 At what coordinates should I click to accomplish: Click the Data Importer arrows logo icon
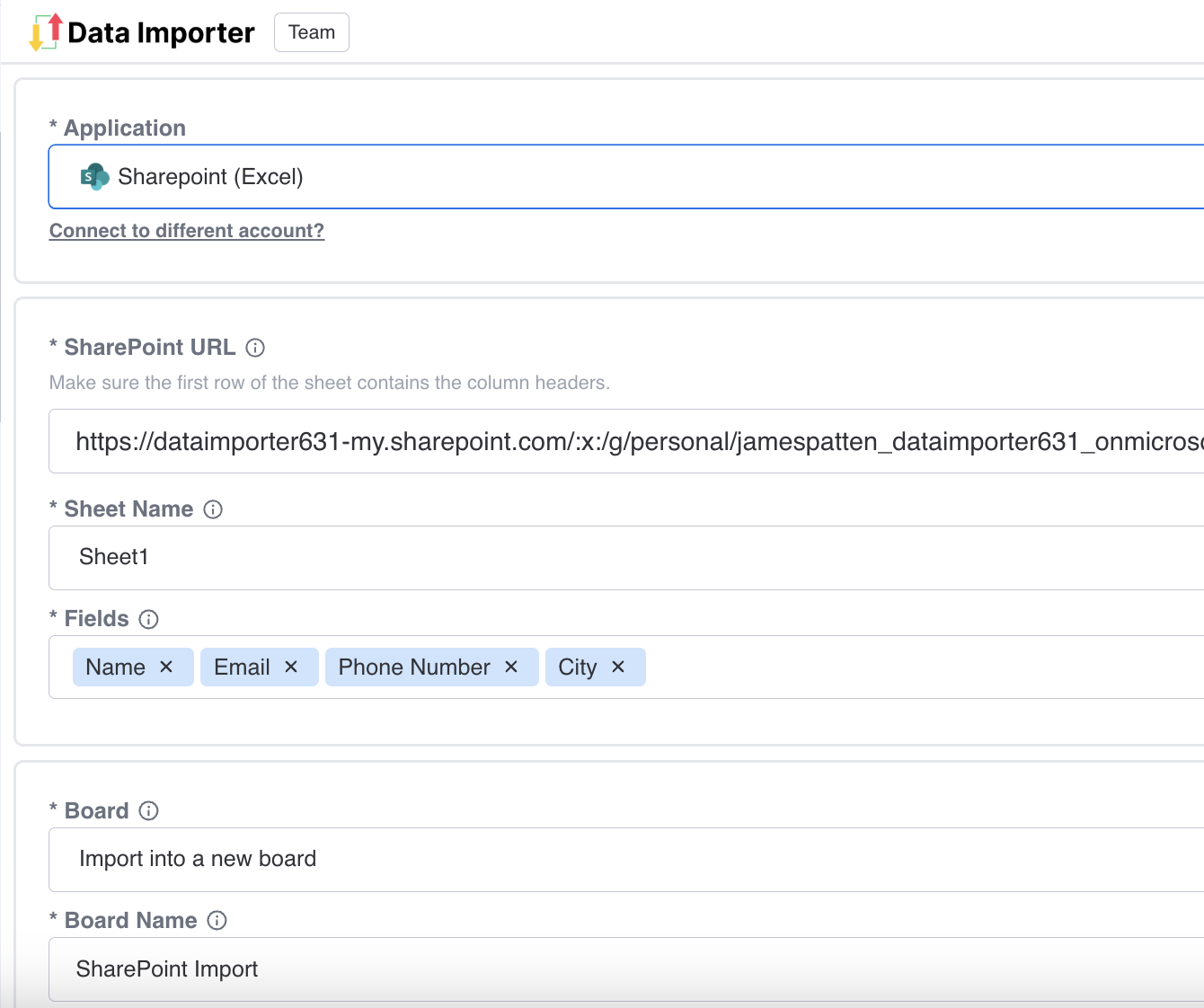(x=45, y=32)
